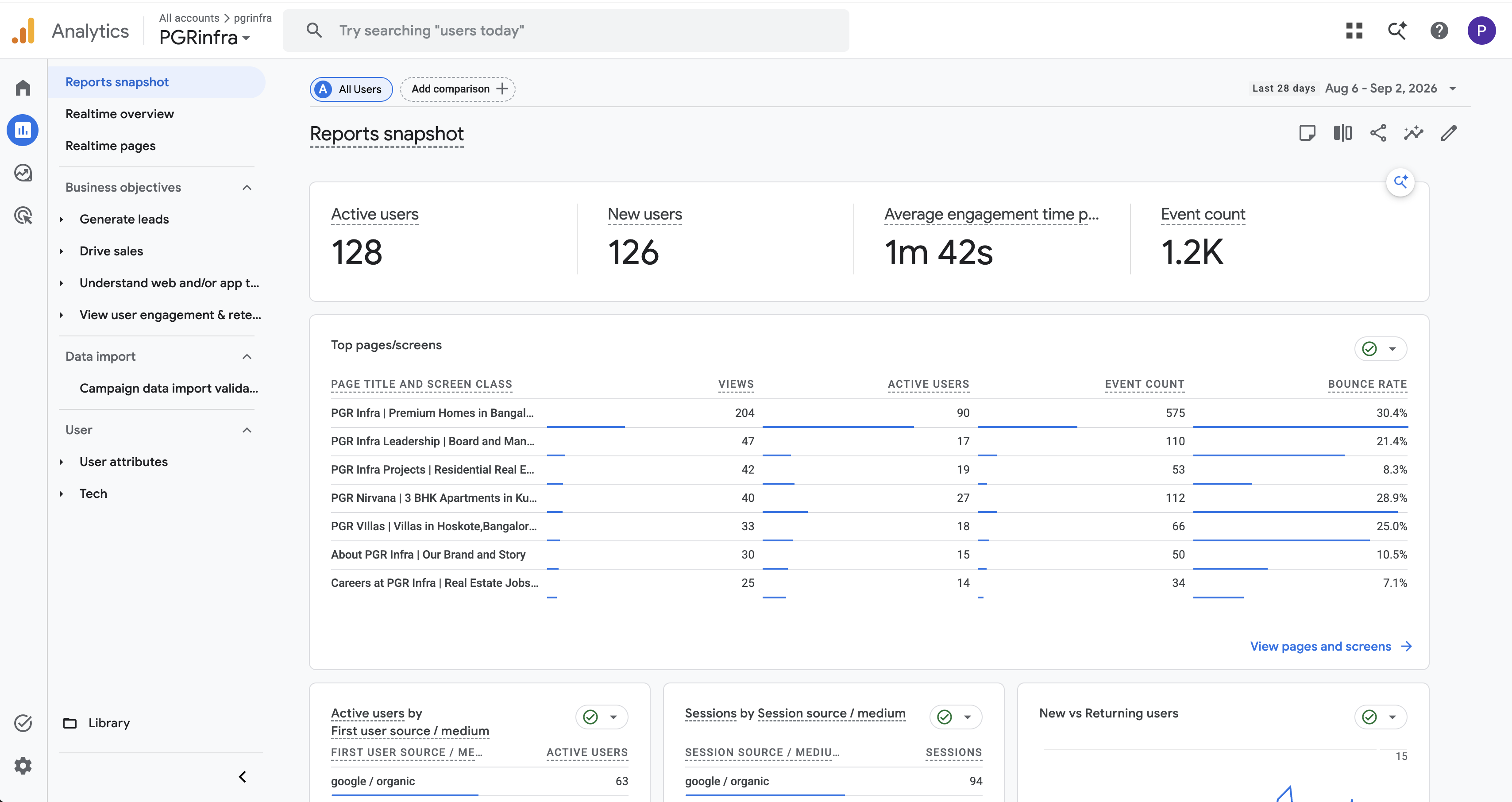Click the Aug 6 - Sep 2, 2026 date range
The width and height of the screenshot is (1512, 802).
point(1381,89)
